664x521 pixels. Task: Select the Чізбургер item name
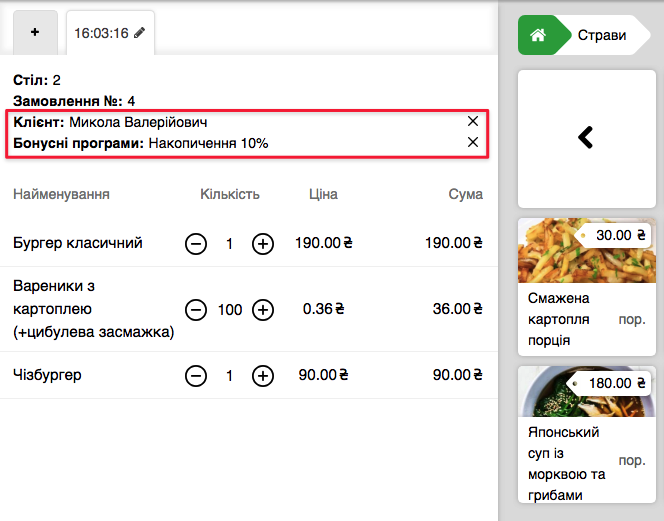point(47,376)
